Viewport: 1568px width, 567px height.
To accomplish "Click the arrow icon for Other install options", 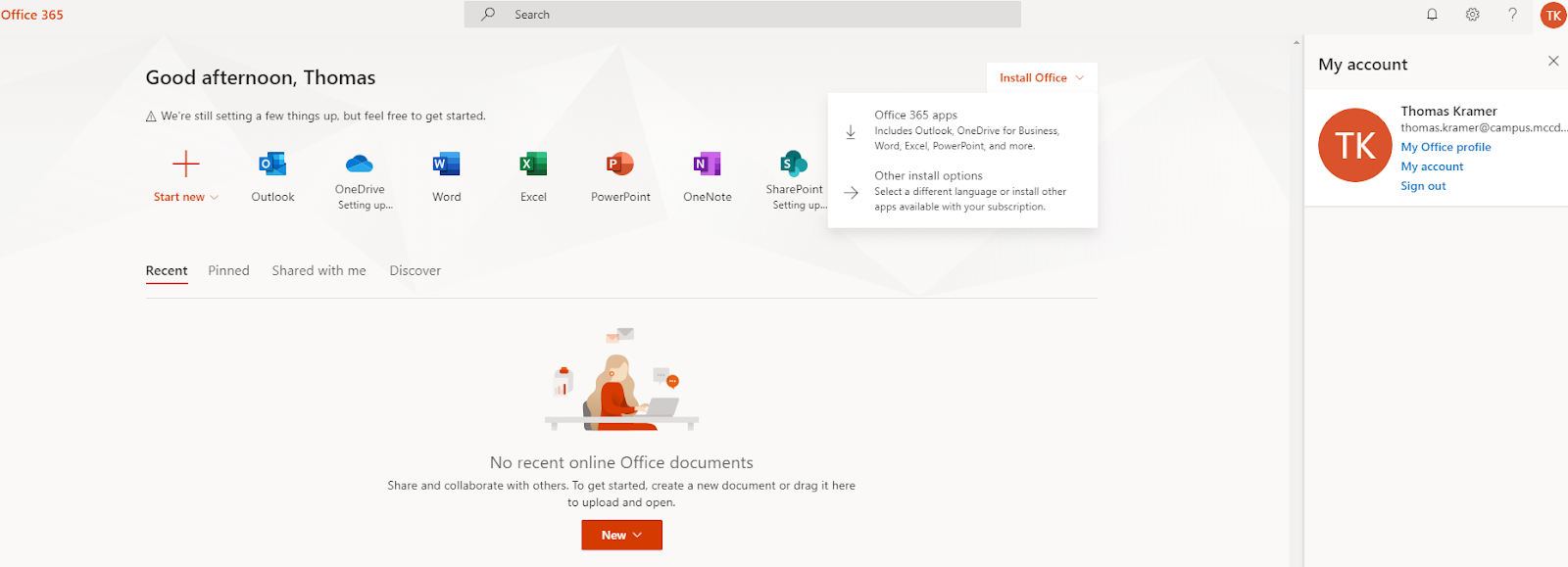I will coord(852,192).
